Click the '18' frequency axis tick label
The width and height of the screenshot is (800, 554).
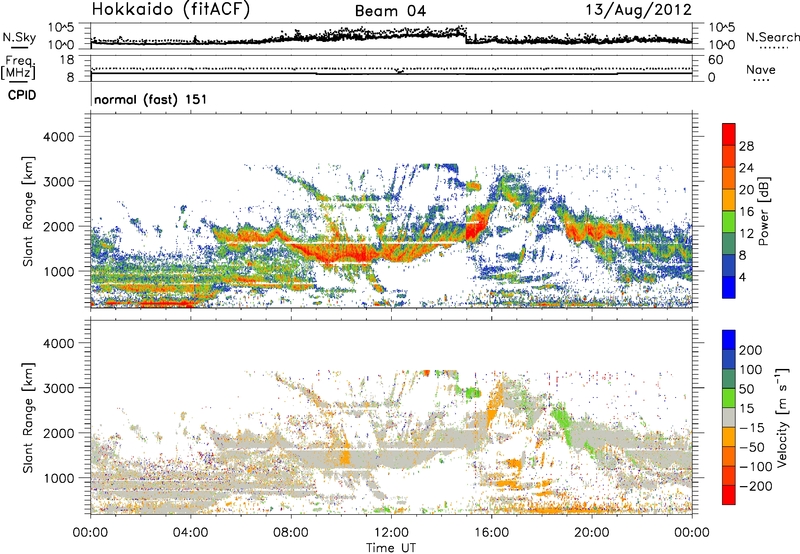coord(67,60)
